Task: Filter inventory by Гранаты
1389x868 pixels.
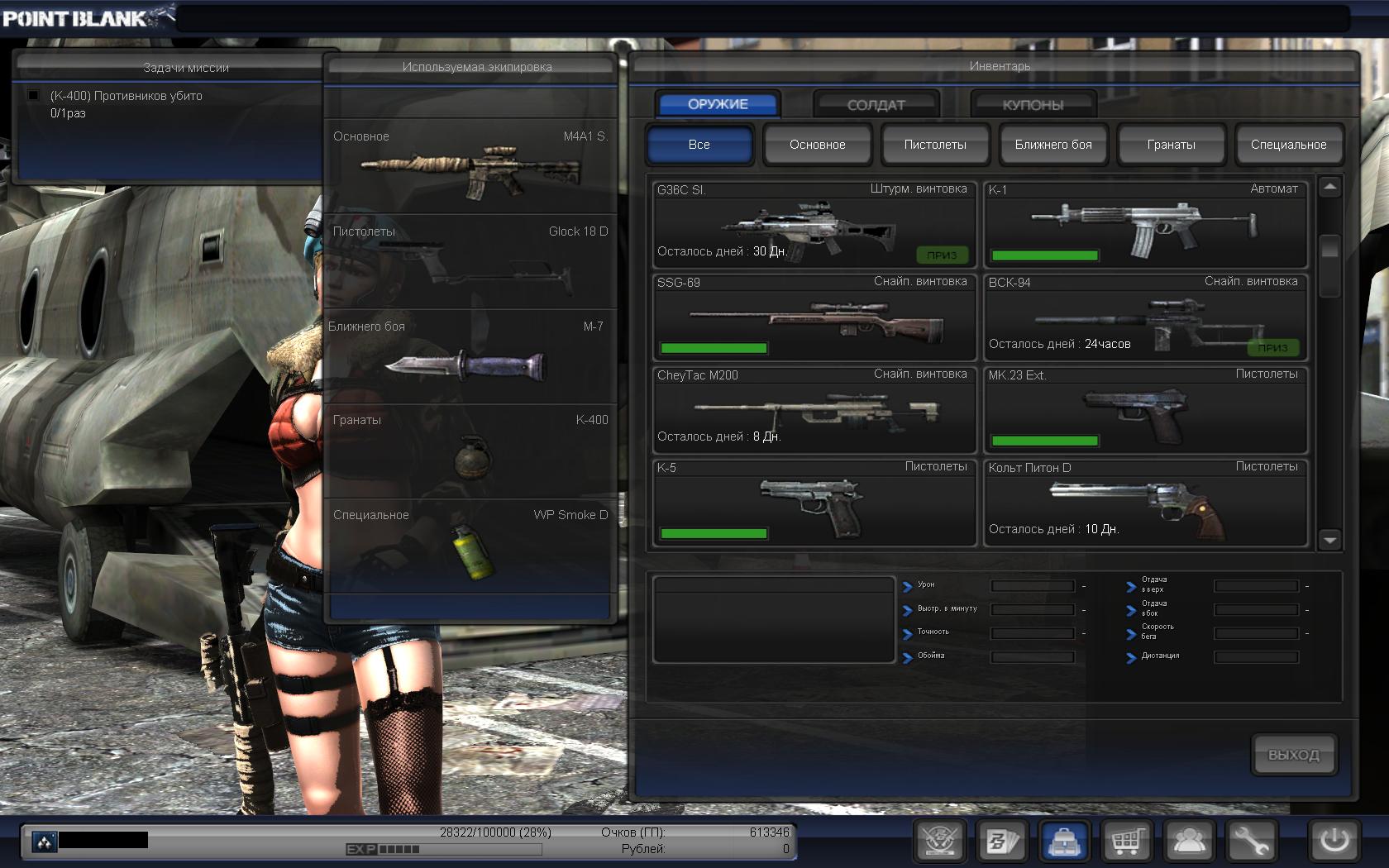Action: click(x=1171, y=145)
